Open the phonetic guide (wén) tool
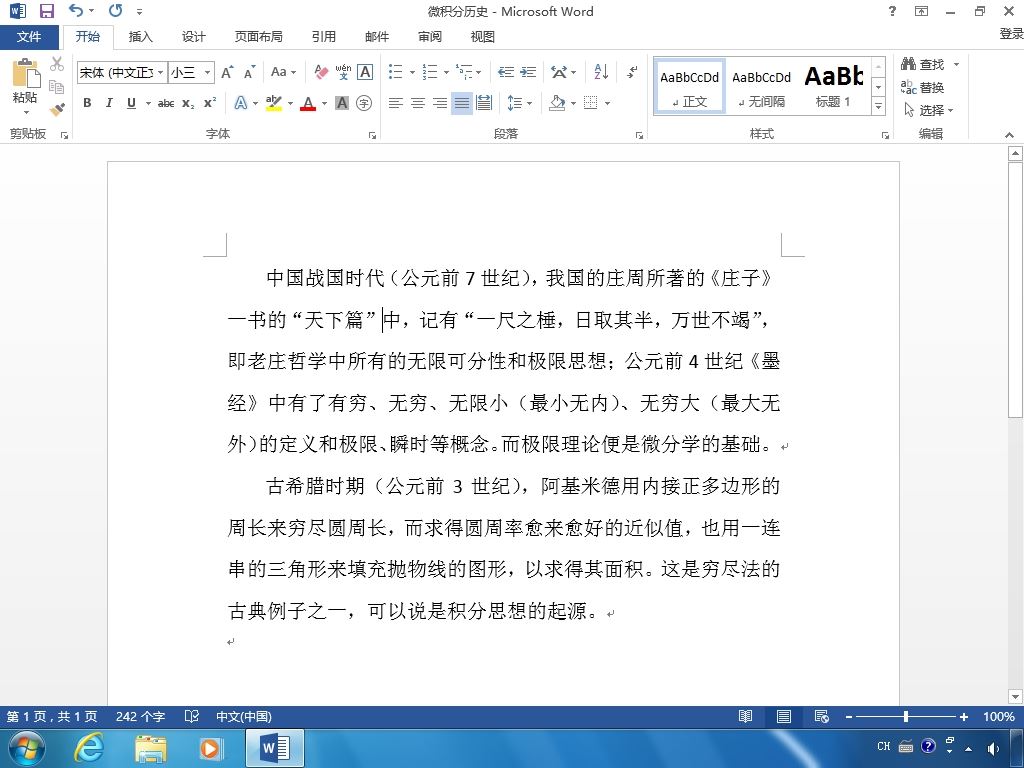1024x768 pixels. pyautogui.click(x=343, y=72)
